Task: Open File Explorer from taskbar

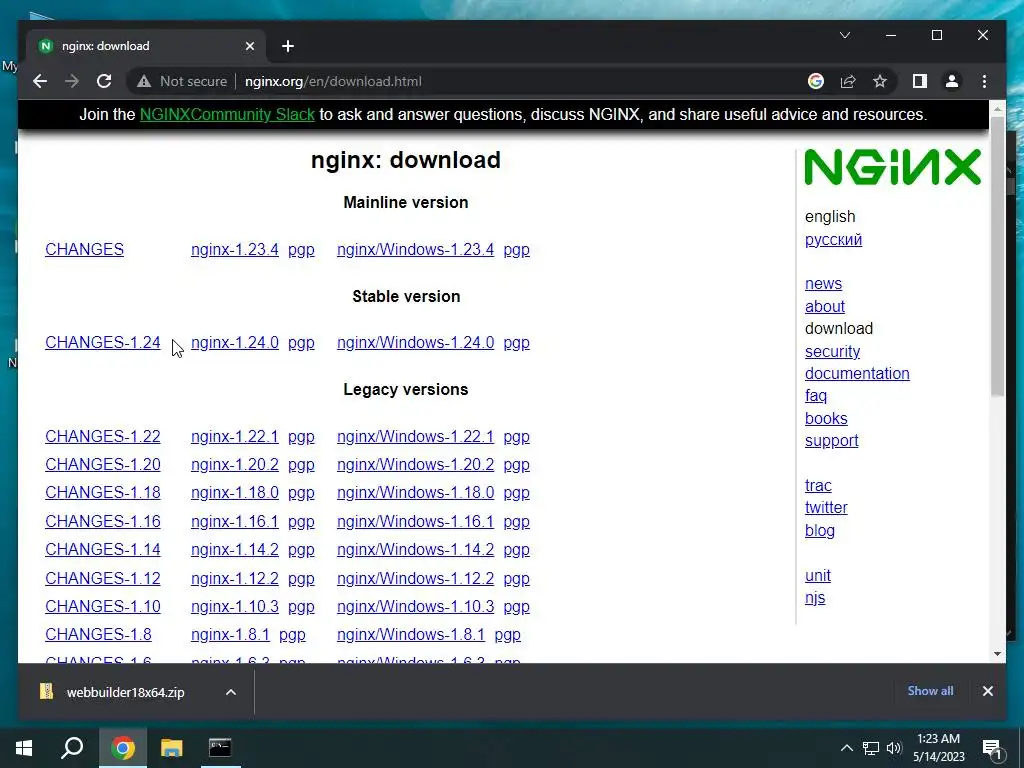Action: pyautogui.click(x=172, y=748)
